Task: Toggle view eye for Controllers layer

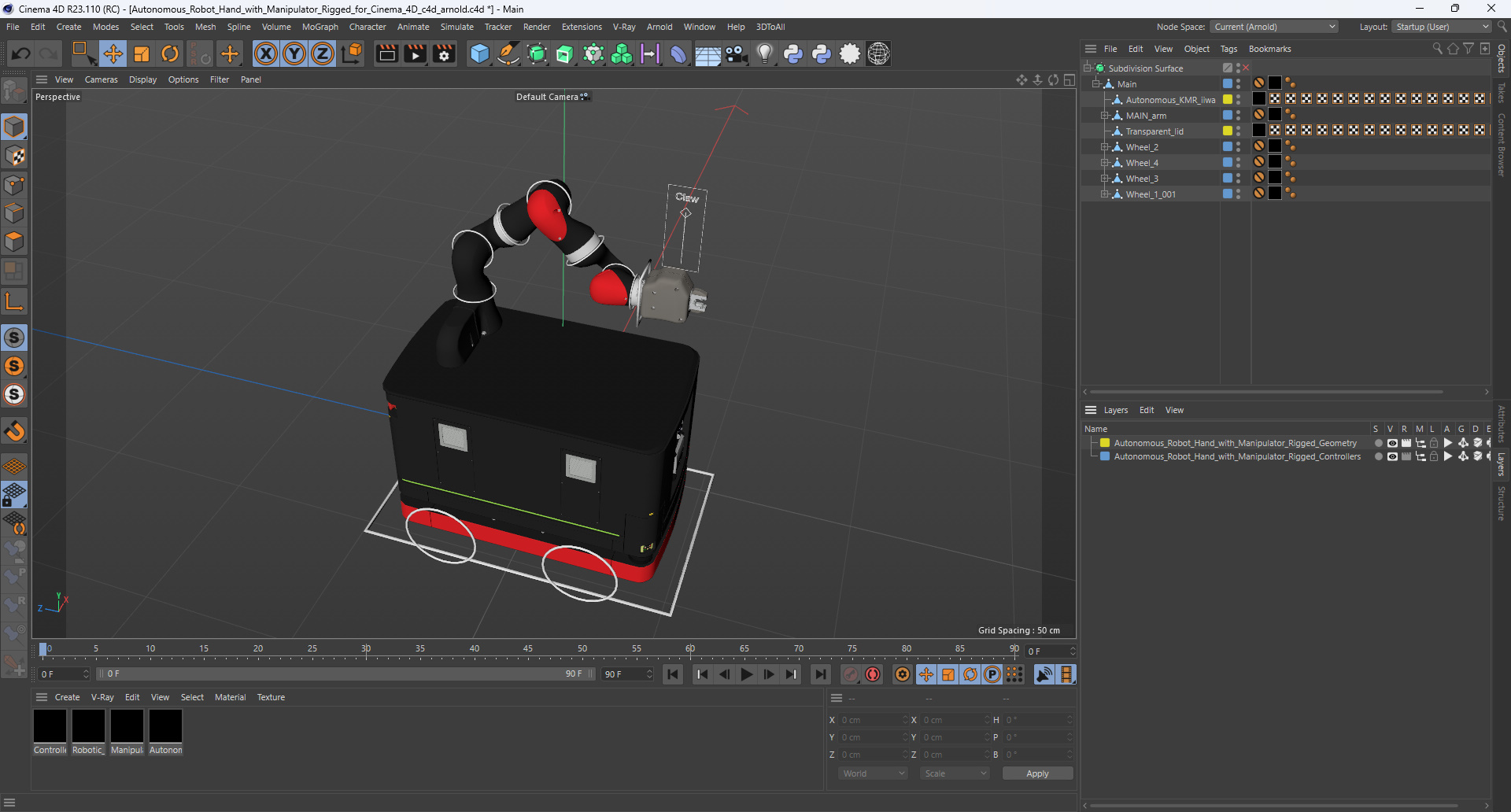Action: pyautogui.click(x=1391, y=456)
